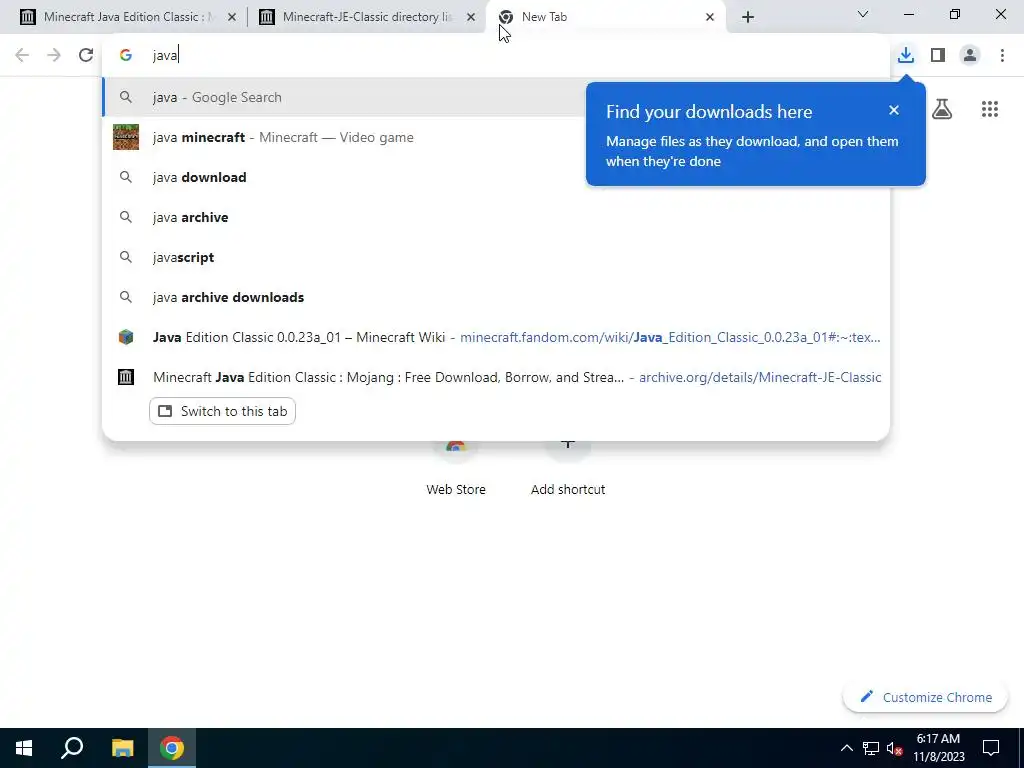Select the 'java download' suggestion

point(496,177)
